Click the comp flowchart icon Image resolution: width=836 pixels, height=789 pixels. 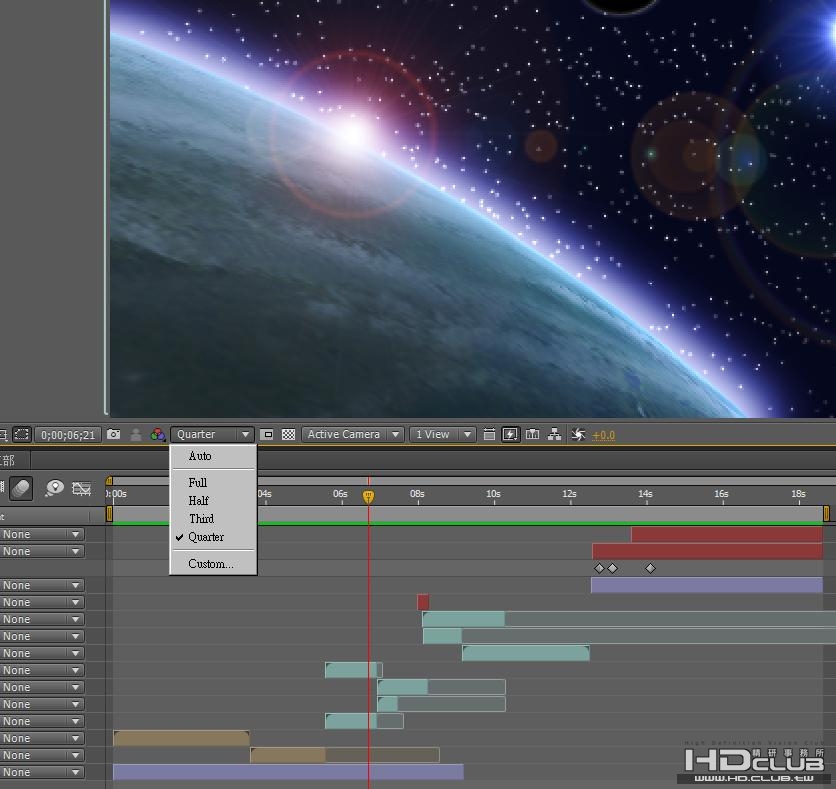(554, 435)
